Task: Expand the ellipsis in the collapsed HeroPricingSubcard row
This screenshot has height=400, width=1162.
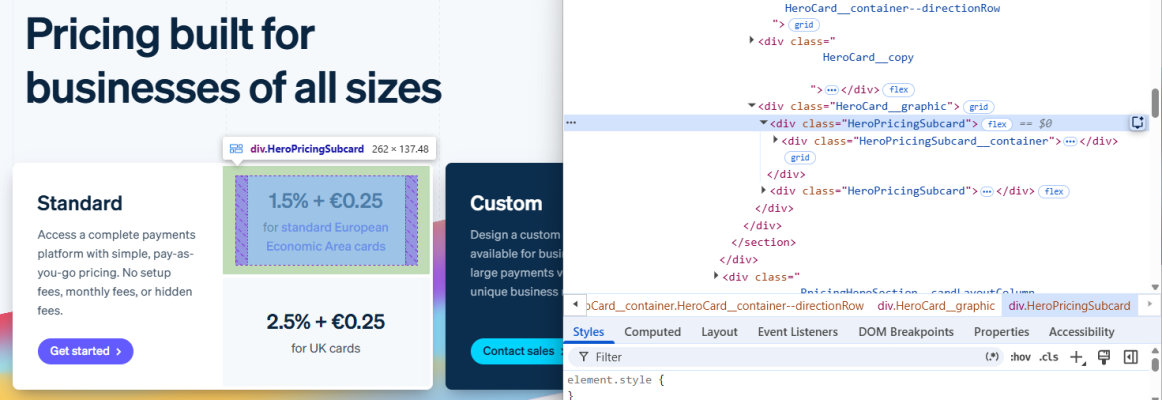Action: (x=986, y=191)
